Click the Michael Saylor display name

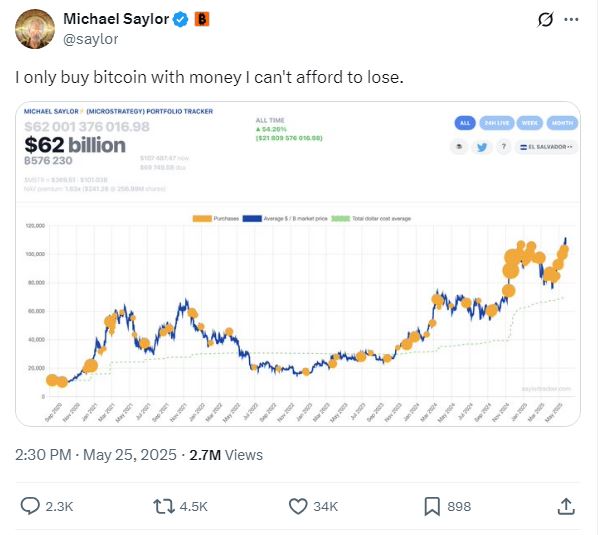(x=116, y=19)
